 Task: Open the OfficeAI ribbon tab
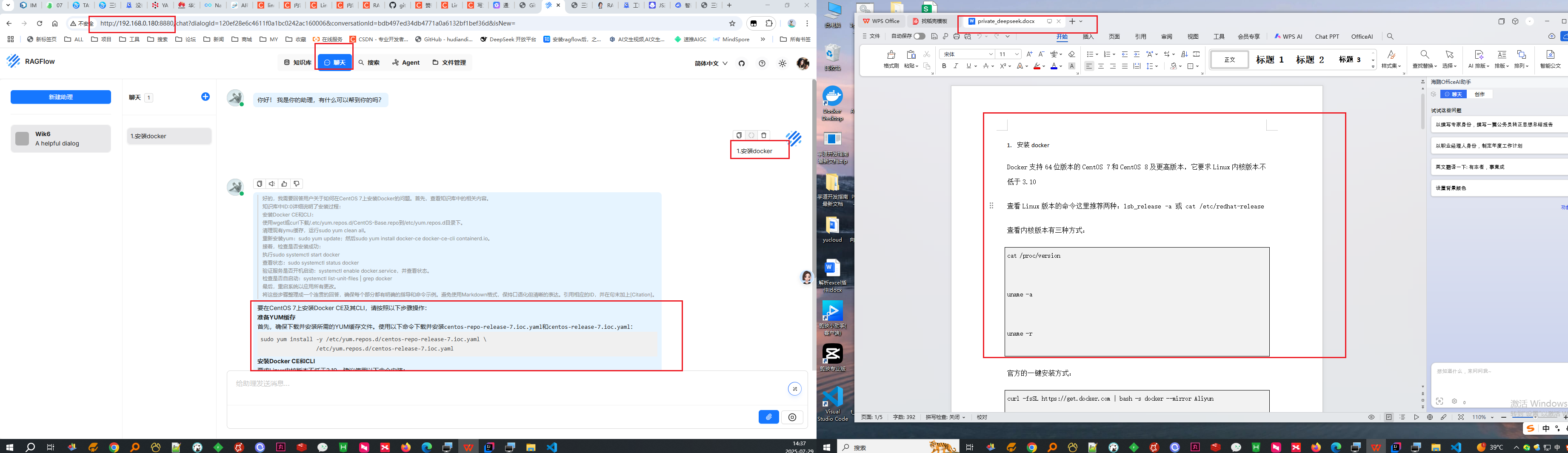[1362, 37]
